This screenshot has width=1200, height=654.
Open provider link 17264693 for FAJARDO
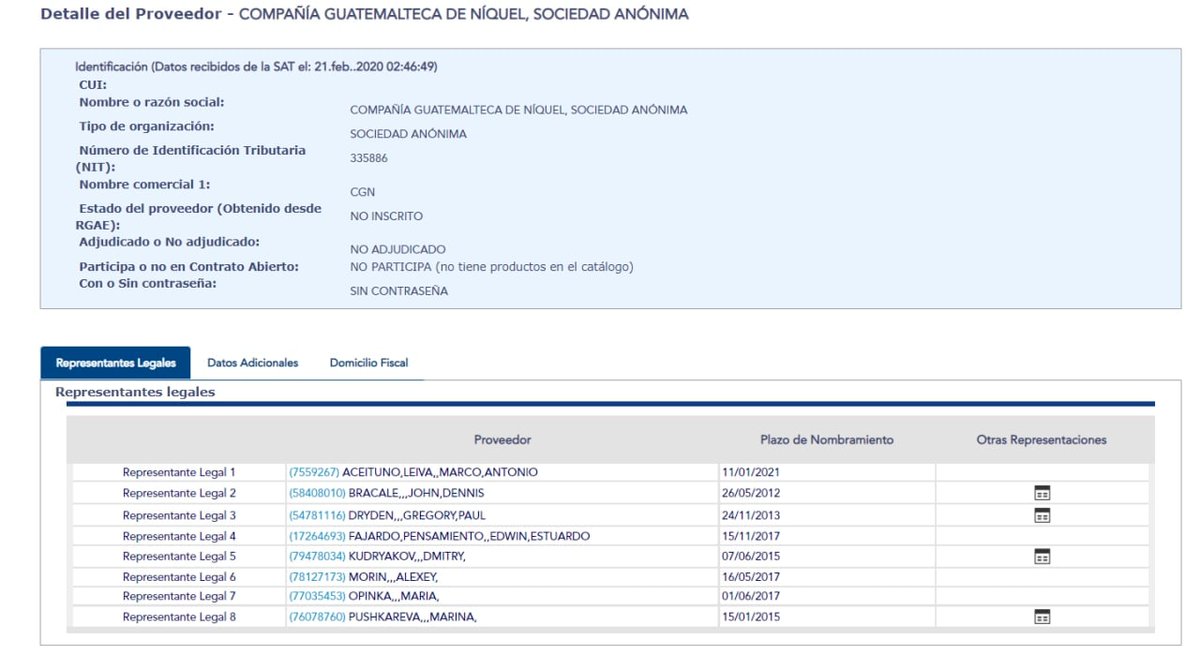click(x=318, y=536)
